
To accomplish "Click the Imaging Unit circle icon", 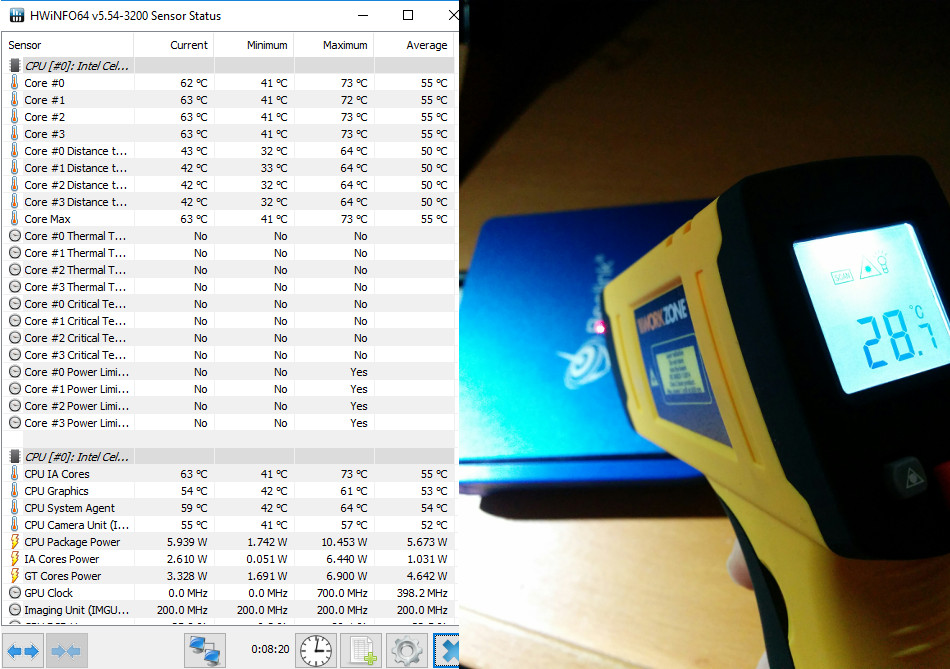I will point(15,610).
